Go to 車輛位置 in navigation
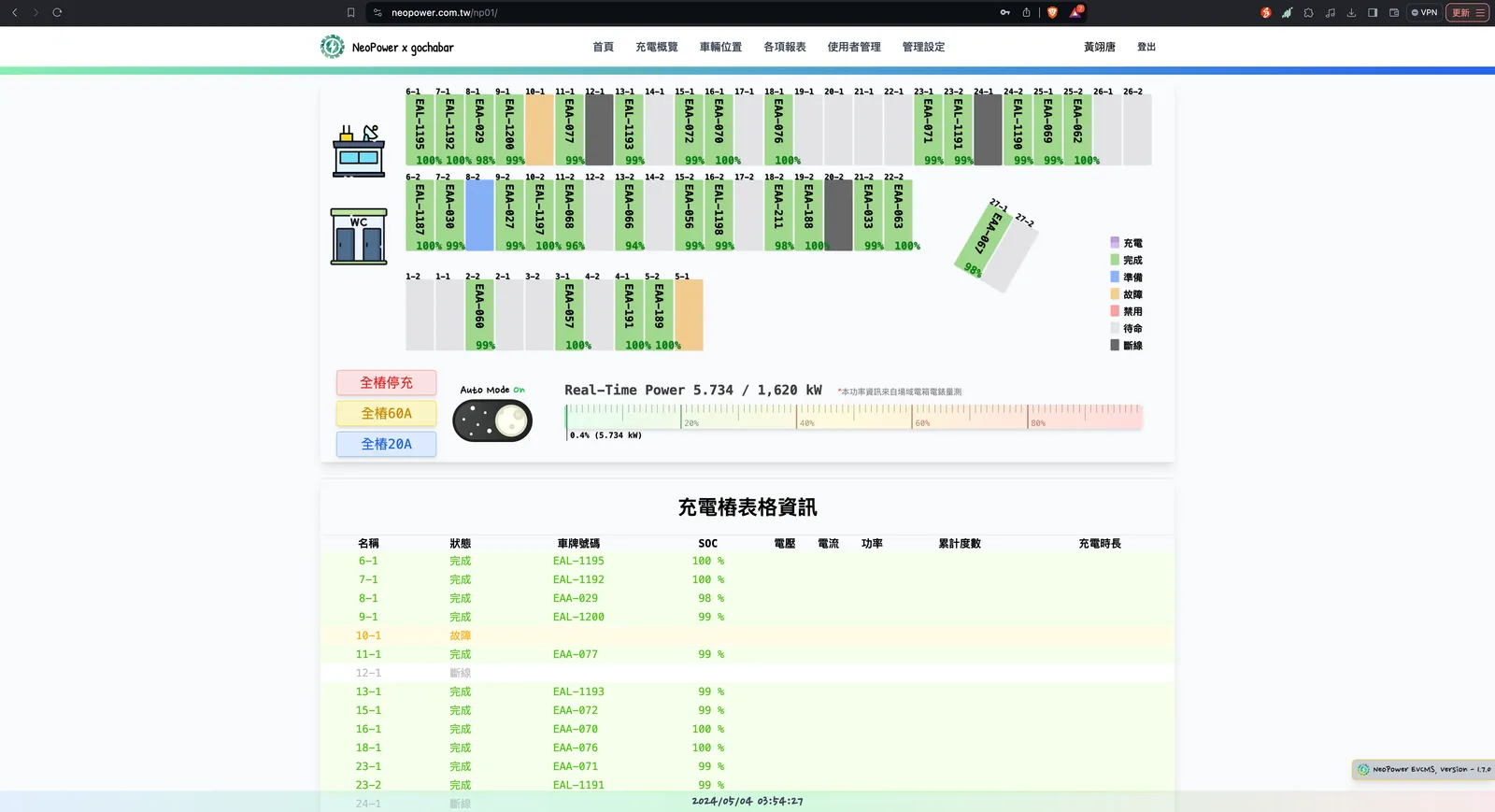Image resolution: width=1495 pixels, height=812 pixels. pyautogui.click(x=720, y=47)
